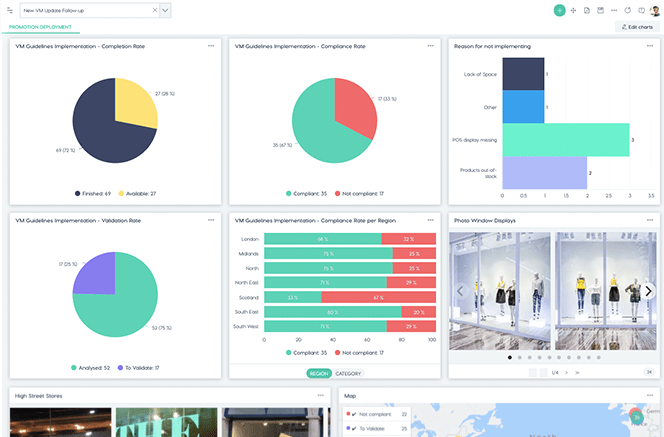This screenshot has height=437, width=664.
Task: Click the Edit charts button
Action: tap(635, 27)
